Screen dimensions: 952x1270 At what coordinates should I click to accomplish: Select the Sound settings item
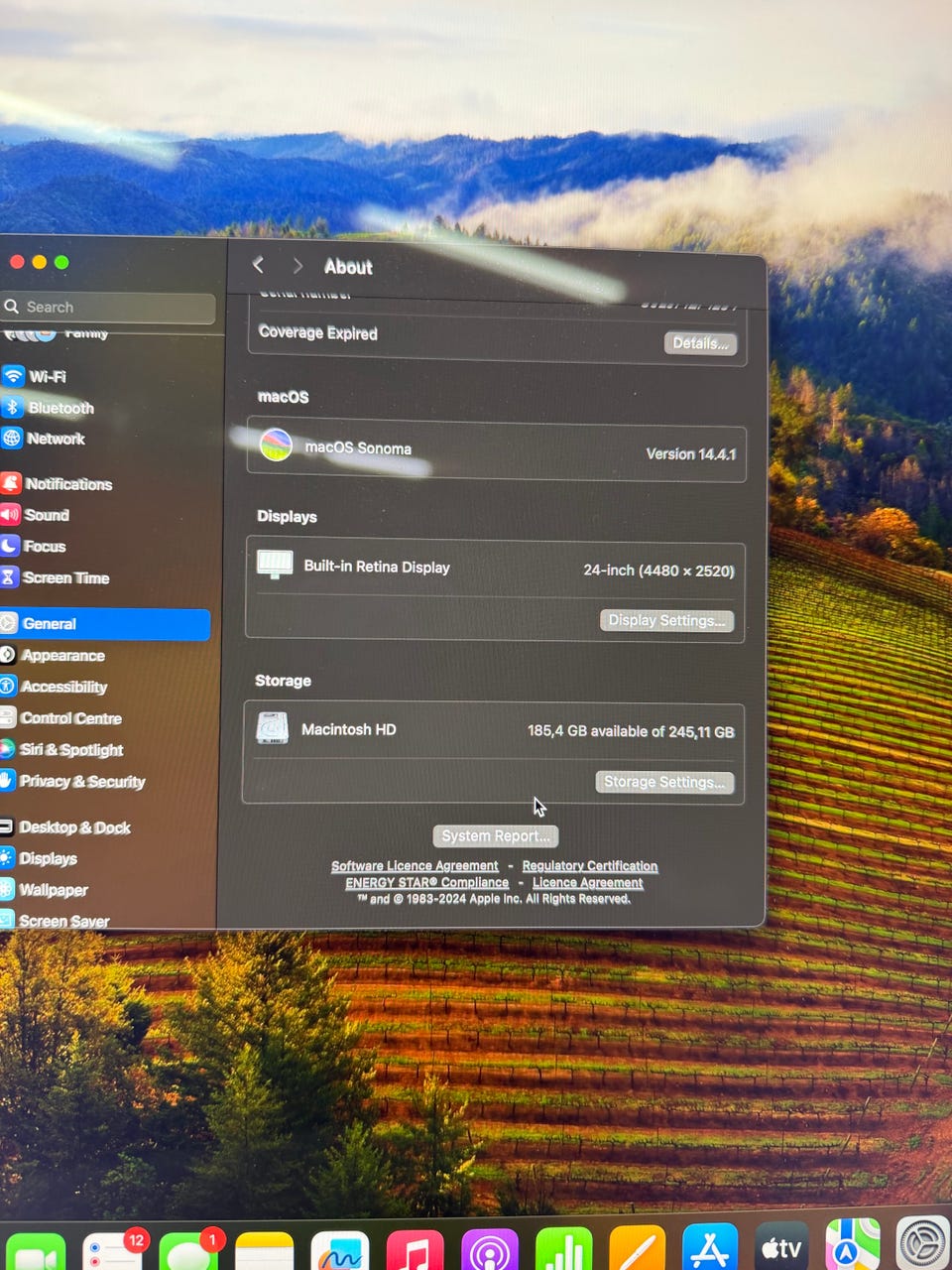tap(36, 515)
